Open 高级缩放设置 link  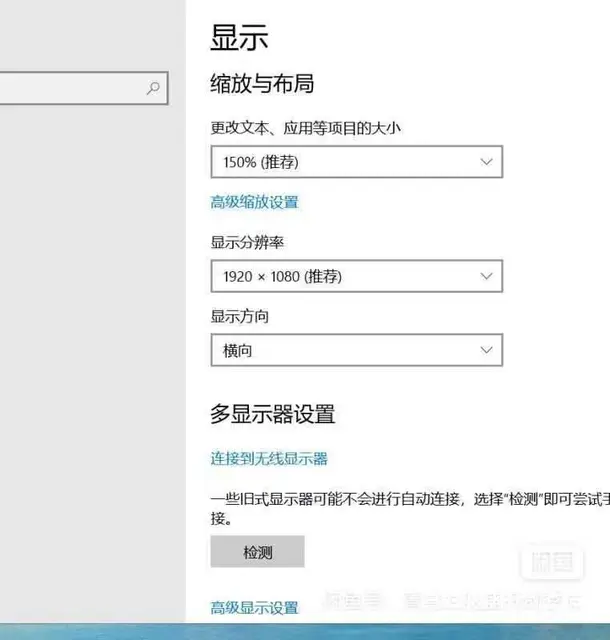[255, 202]
